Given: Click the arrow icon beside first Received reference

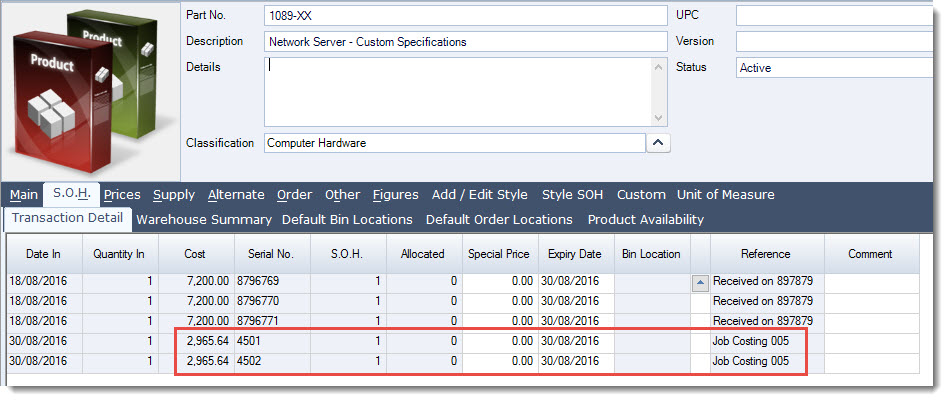Looking at the screenshot, I should tap(700, 282).
